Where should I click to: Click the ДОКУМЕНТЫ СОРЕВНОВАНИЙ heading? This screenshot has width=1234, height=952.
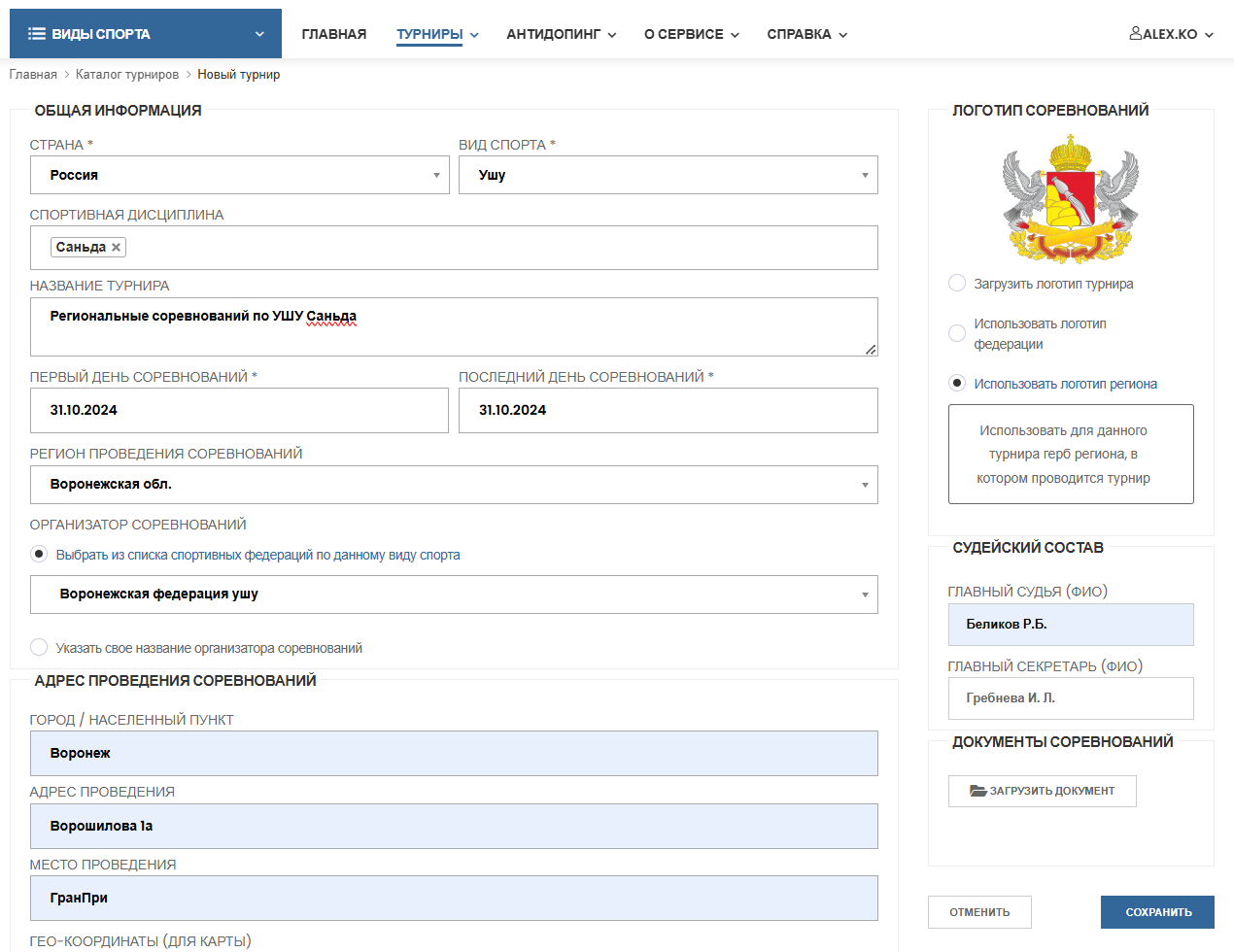point(1063,742)
